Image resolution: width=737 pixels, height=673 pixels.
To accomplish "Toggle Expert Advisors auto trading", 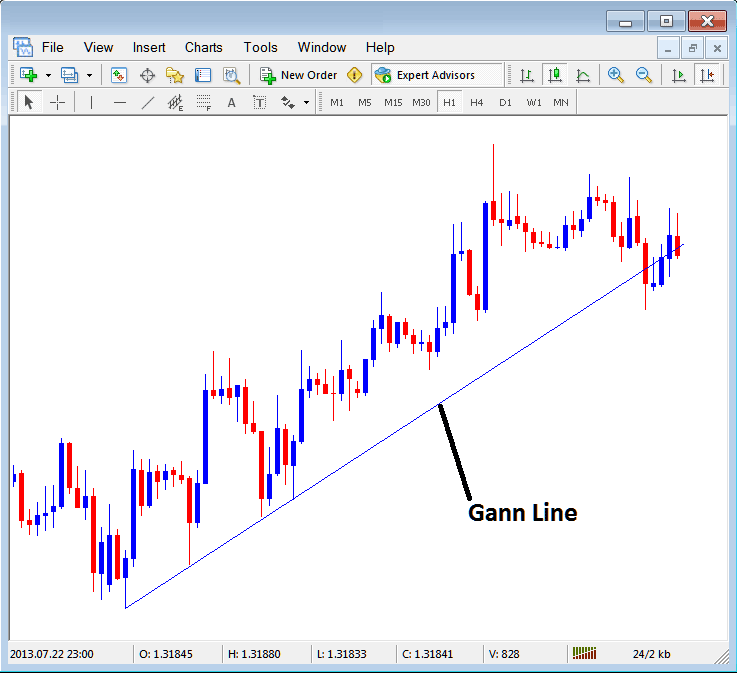I will tap(425, 75).
